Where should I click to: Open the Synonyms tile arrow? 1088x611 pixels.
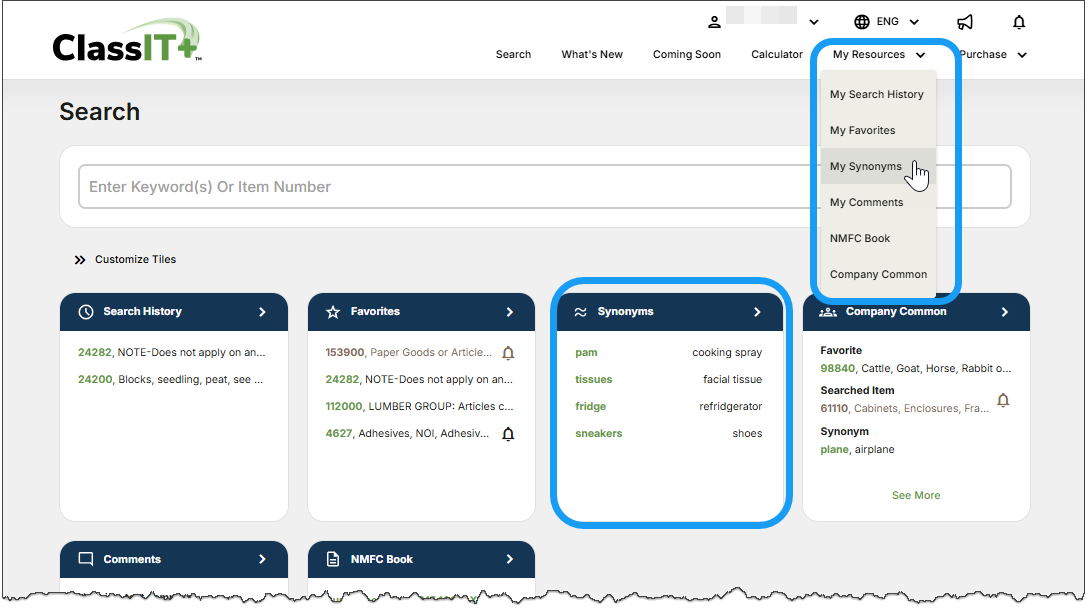coord(757,312)
